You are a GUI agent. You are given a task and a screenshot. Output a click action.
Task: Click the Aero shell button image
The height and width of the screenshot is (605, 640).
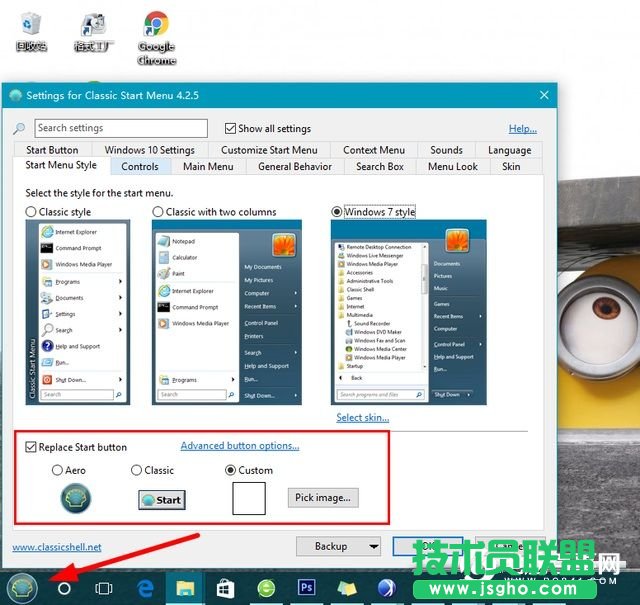(x=76, y=498)
